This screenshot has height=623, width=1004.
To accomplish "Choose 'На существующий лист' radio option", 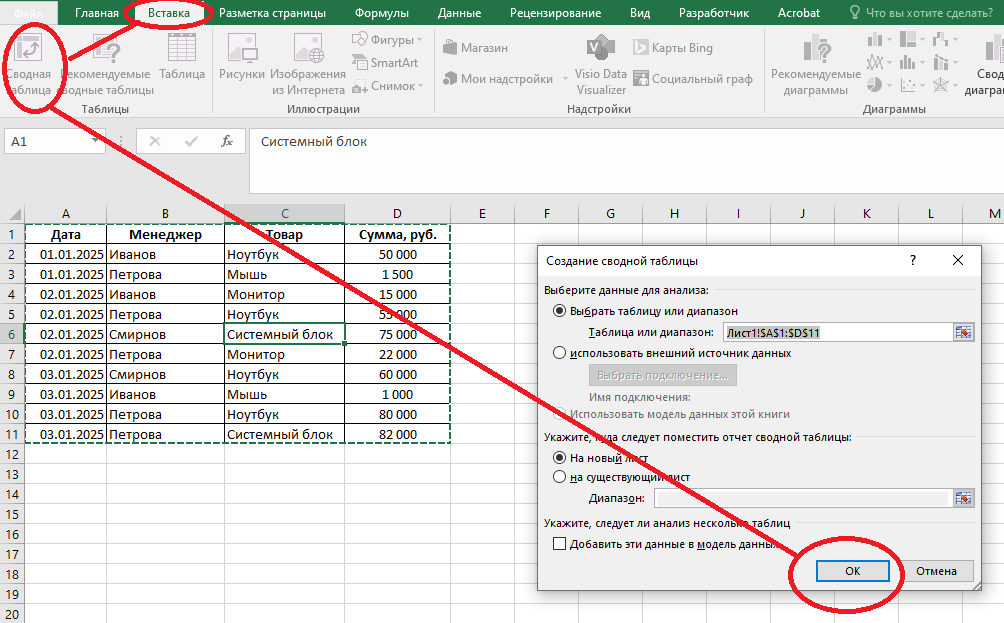I will [560, 477].
